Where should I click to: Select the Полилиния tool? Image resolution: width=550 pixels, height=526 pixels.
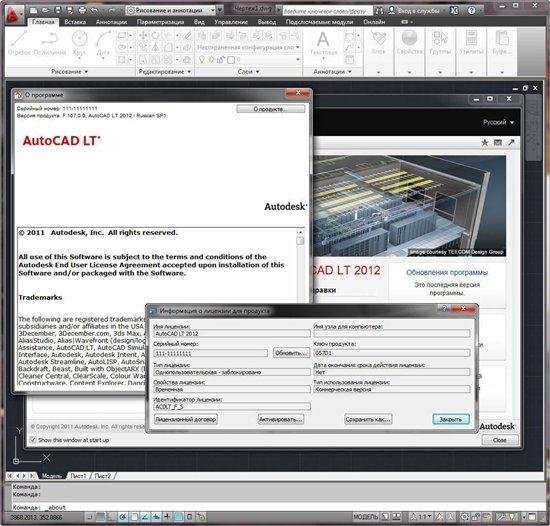[x=50, y=43]
